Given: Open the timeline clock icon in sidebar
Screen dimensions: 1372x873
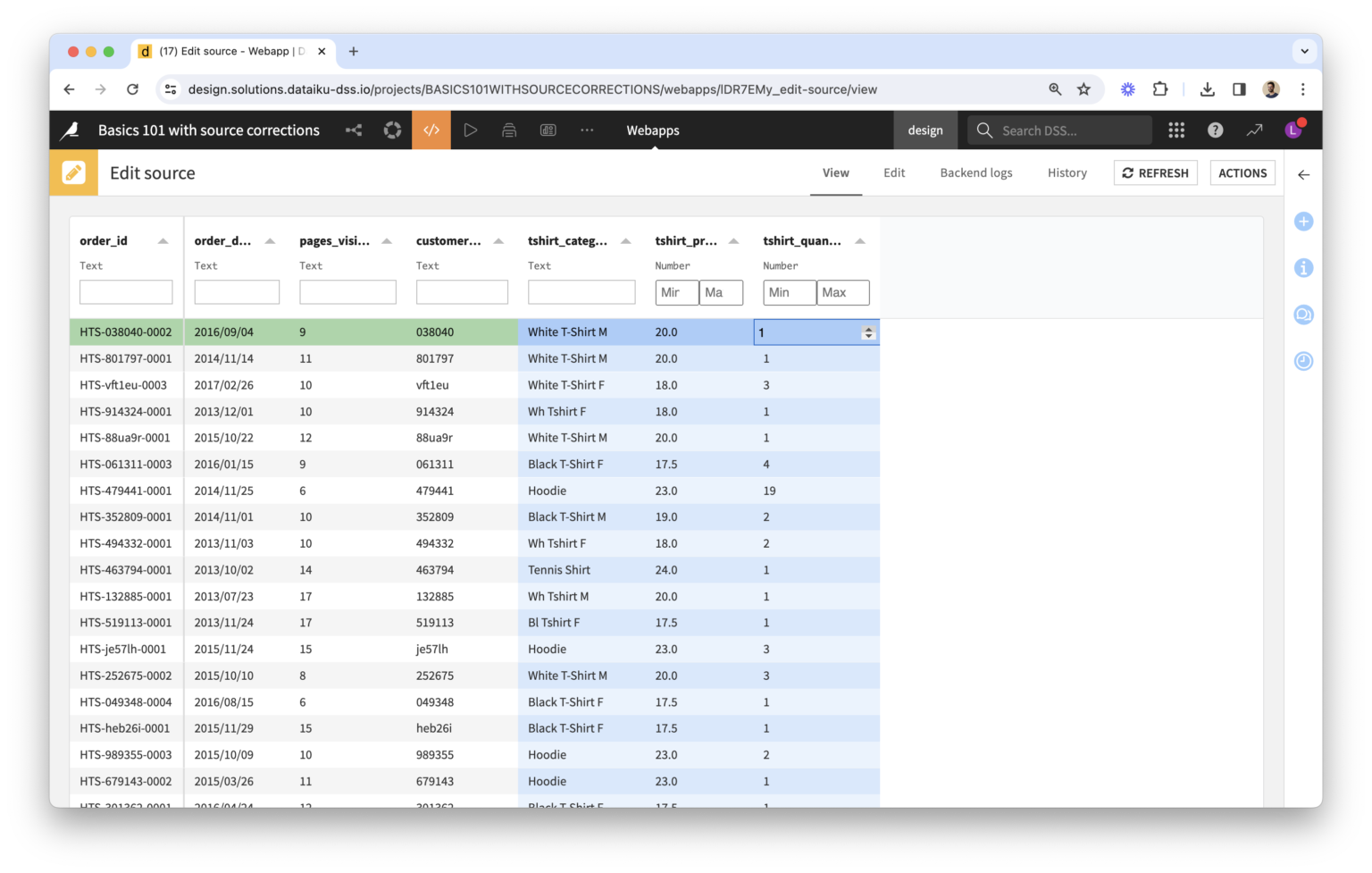Looking at the screenshot, I should click(x=1303, y=361).
